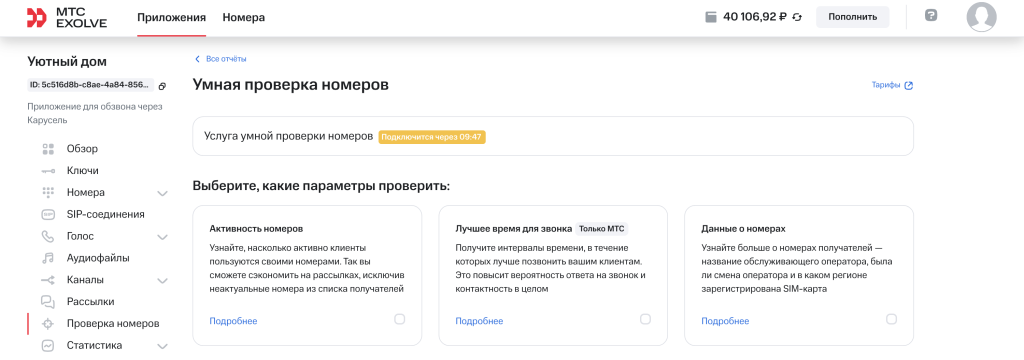Tick the Данные о номерах checkbox
Image resolution: width=1024 pixels, height=360 pixels.
click(x=891, y=319)
